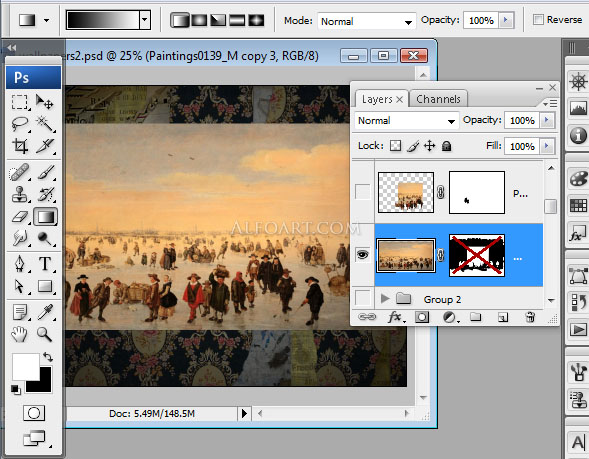
Task: Select the Clone Stamp tool
Action: pos(20,195)
